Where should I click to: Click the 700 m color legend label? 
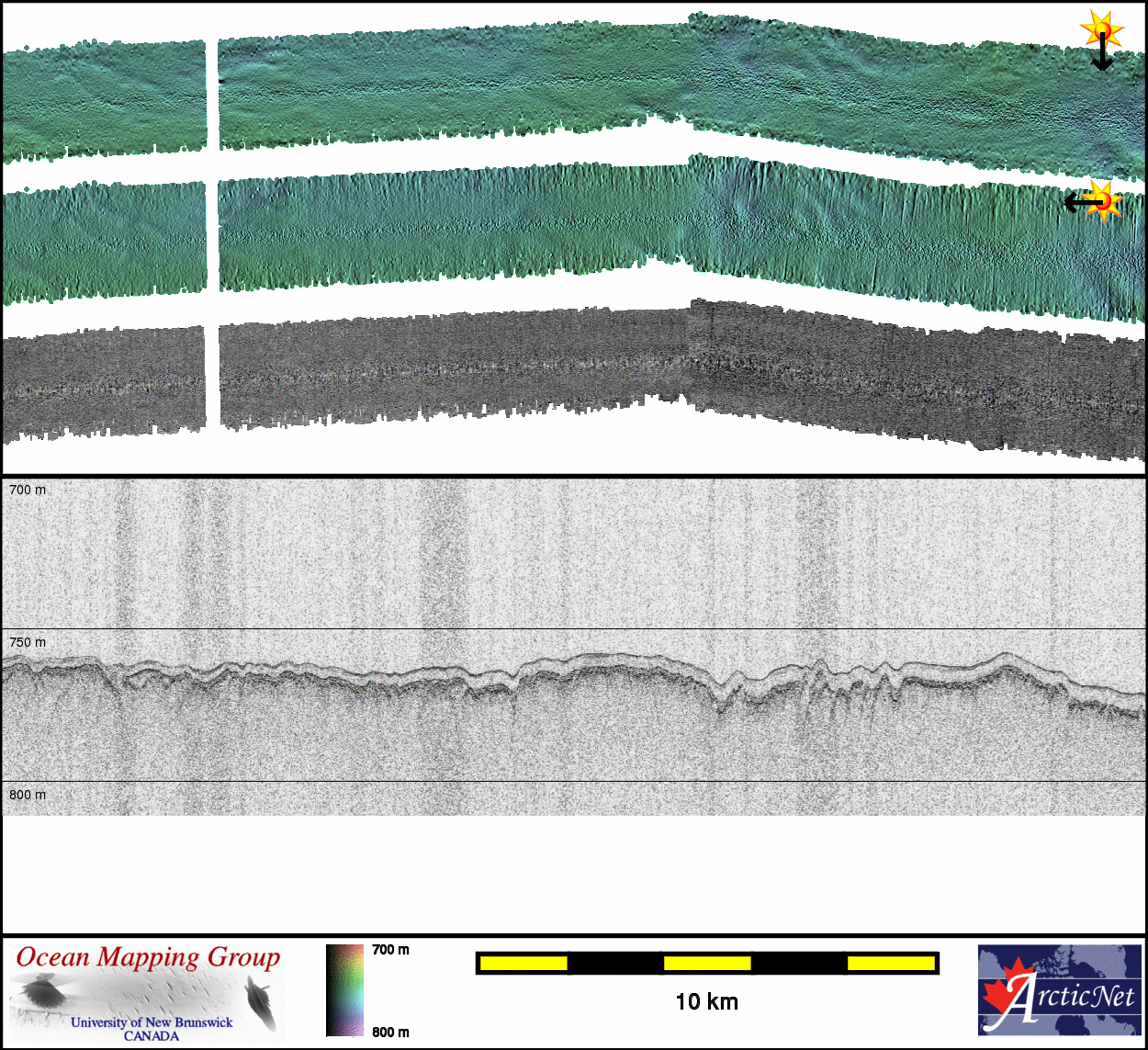tap(390, 950)
